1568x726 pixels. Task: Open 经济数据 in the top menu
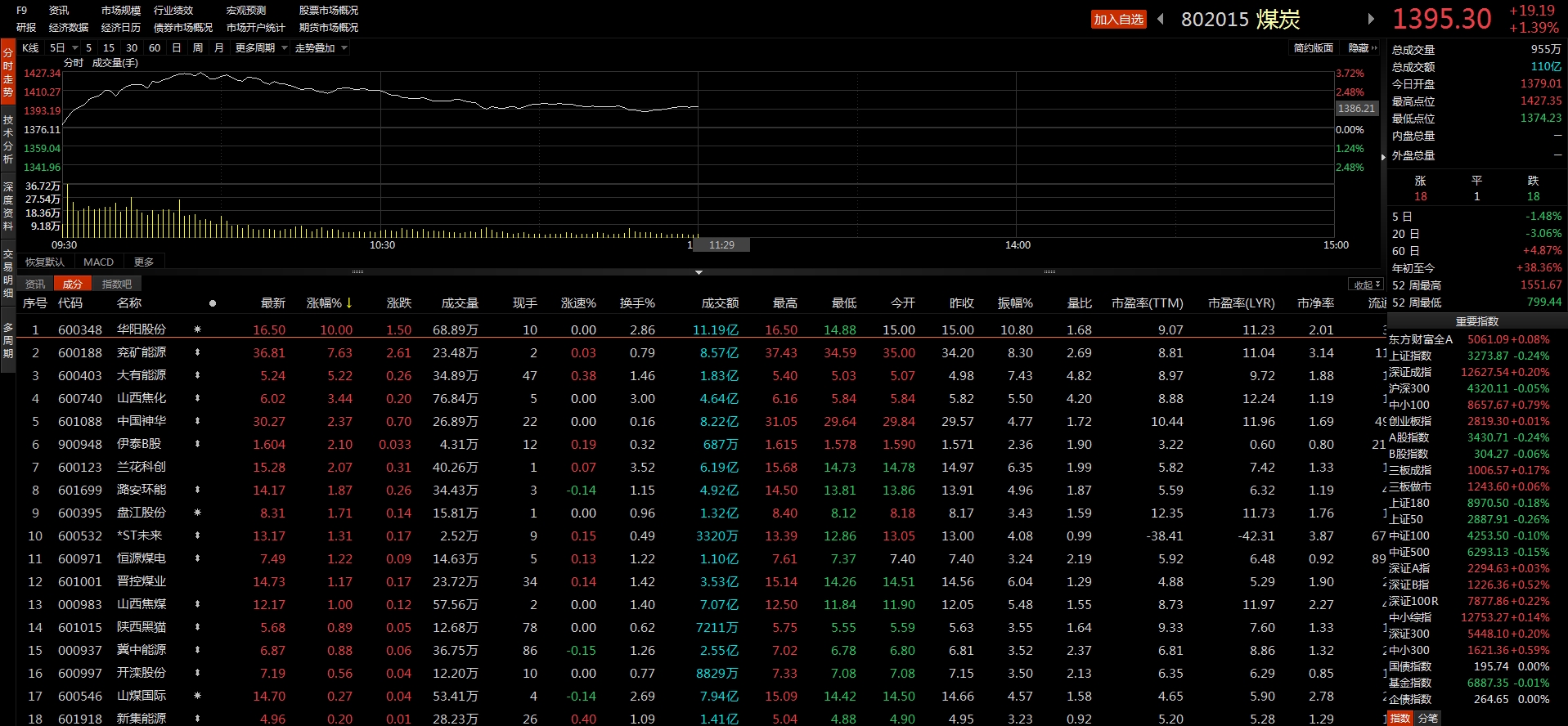[69, 28]
